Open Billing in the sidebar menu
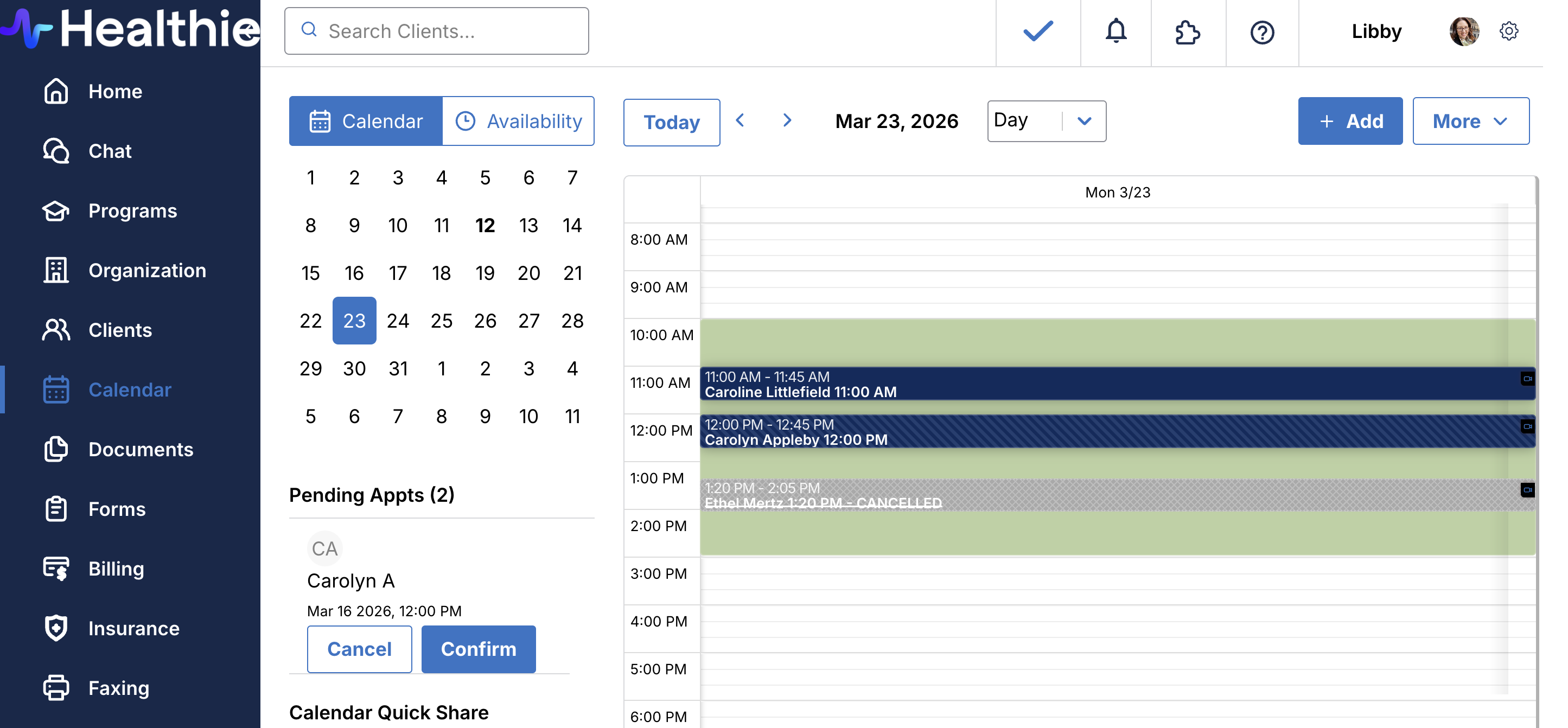The width and height of the screenshot is (1568, 728). [116, 569]
